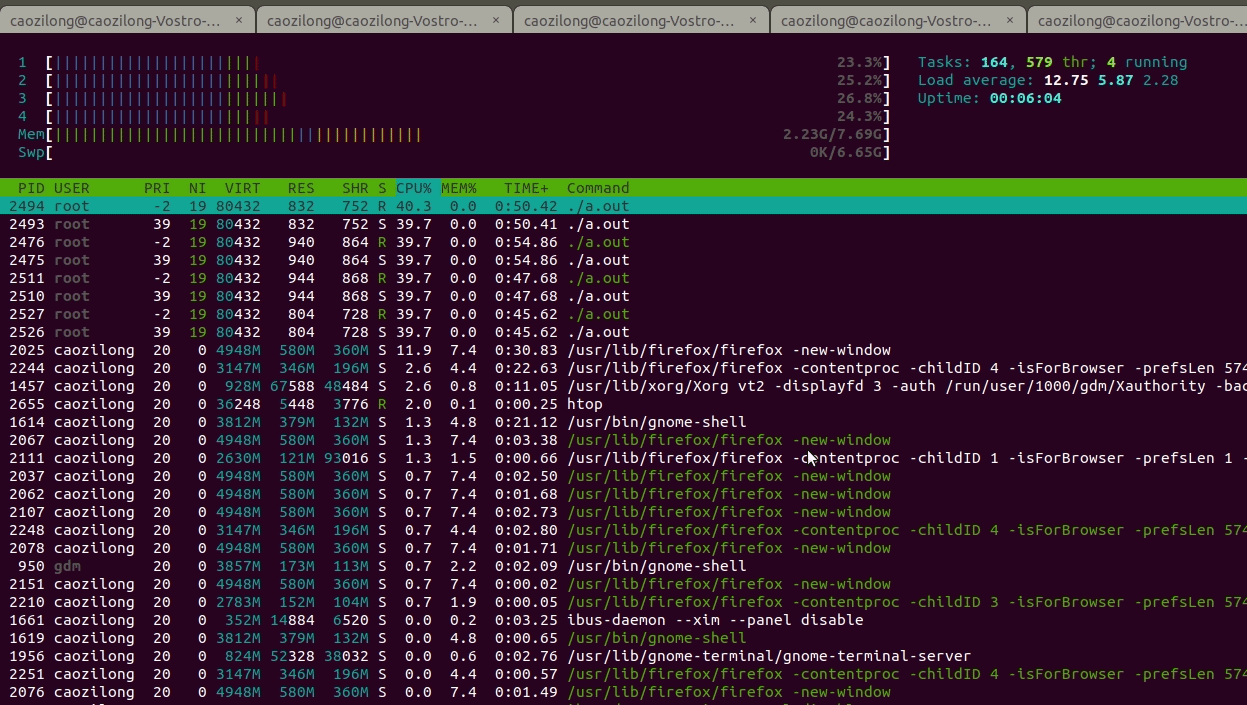
Task: Close the first terminal tab
Action: pos(239,20)
